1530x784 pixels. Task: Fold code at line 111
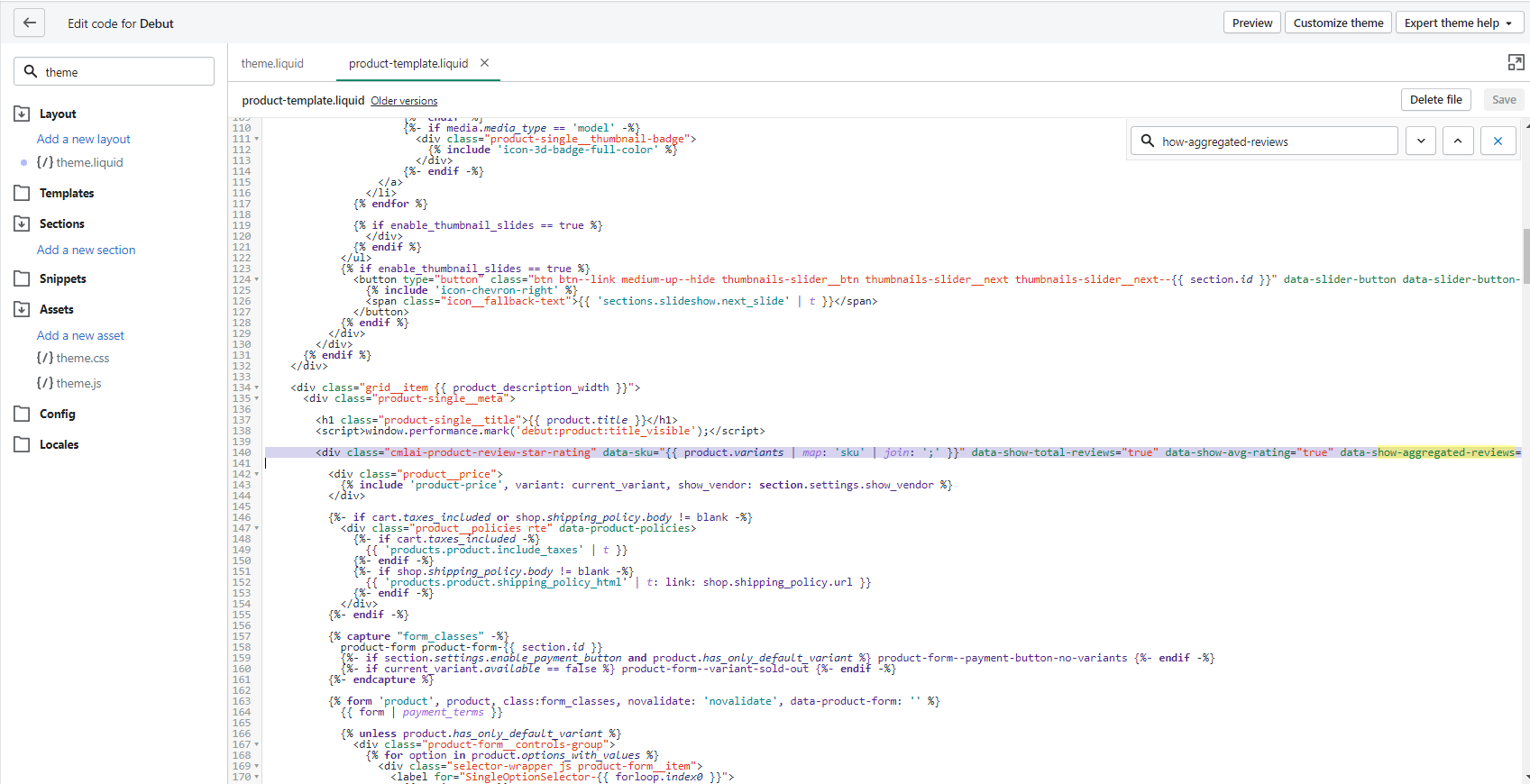point(257,139)
